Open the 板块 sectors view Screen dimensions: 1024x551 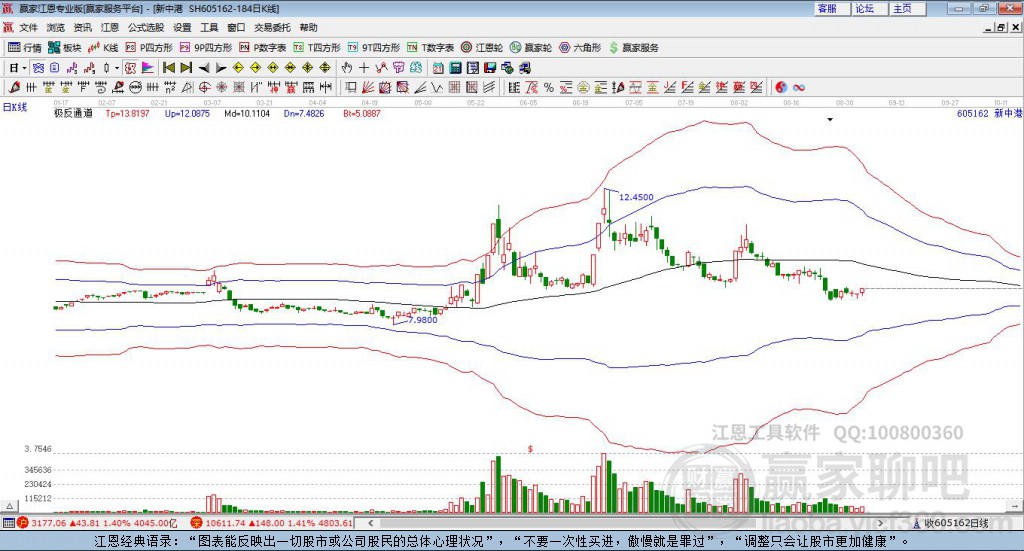[64, 48]
